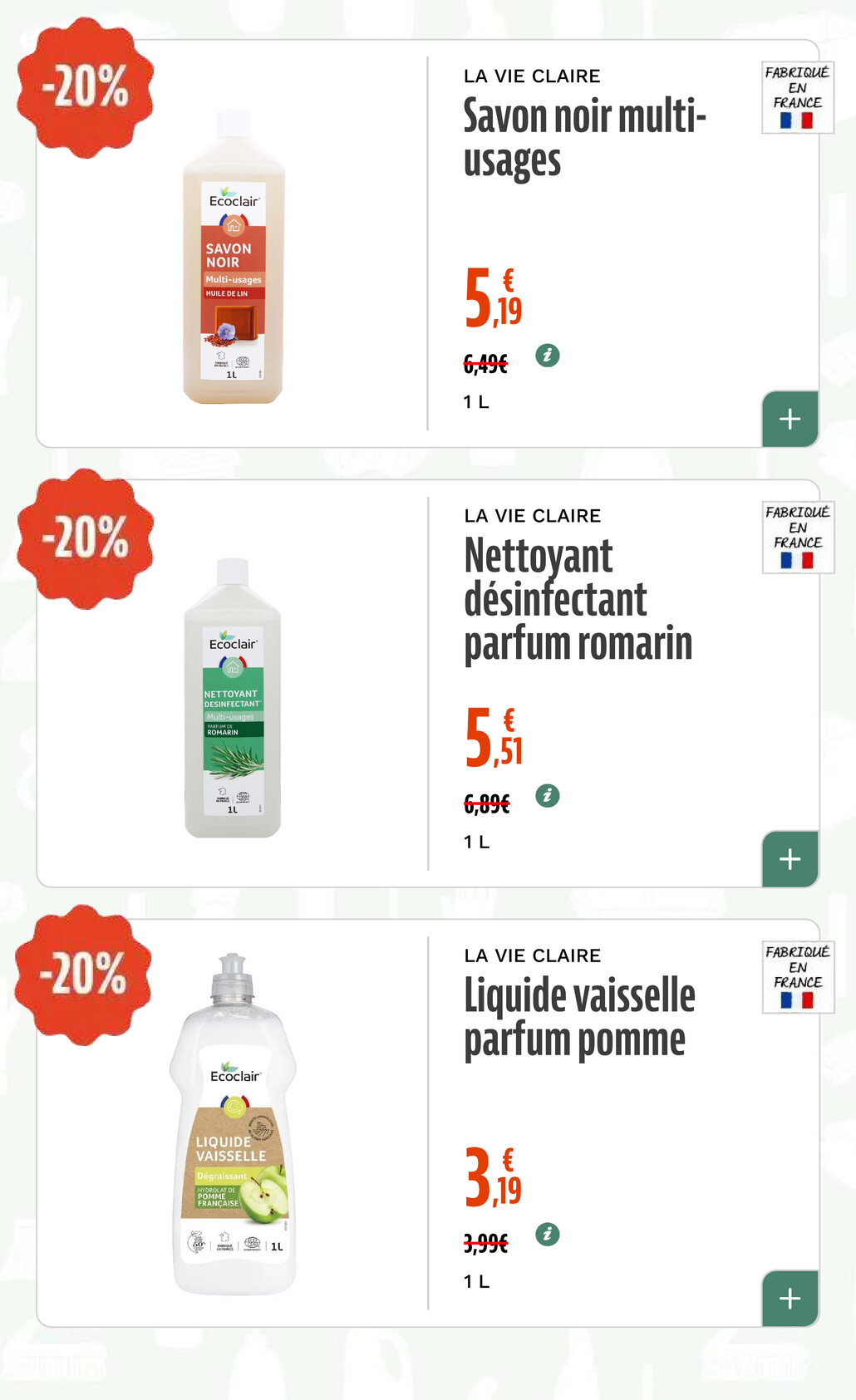The height and width of the screenshot is (1400, 856).
Task: Click -20% badge on Liquide vaisselle card
Action: pyautogui.click(x=83, y=974)
